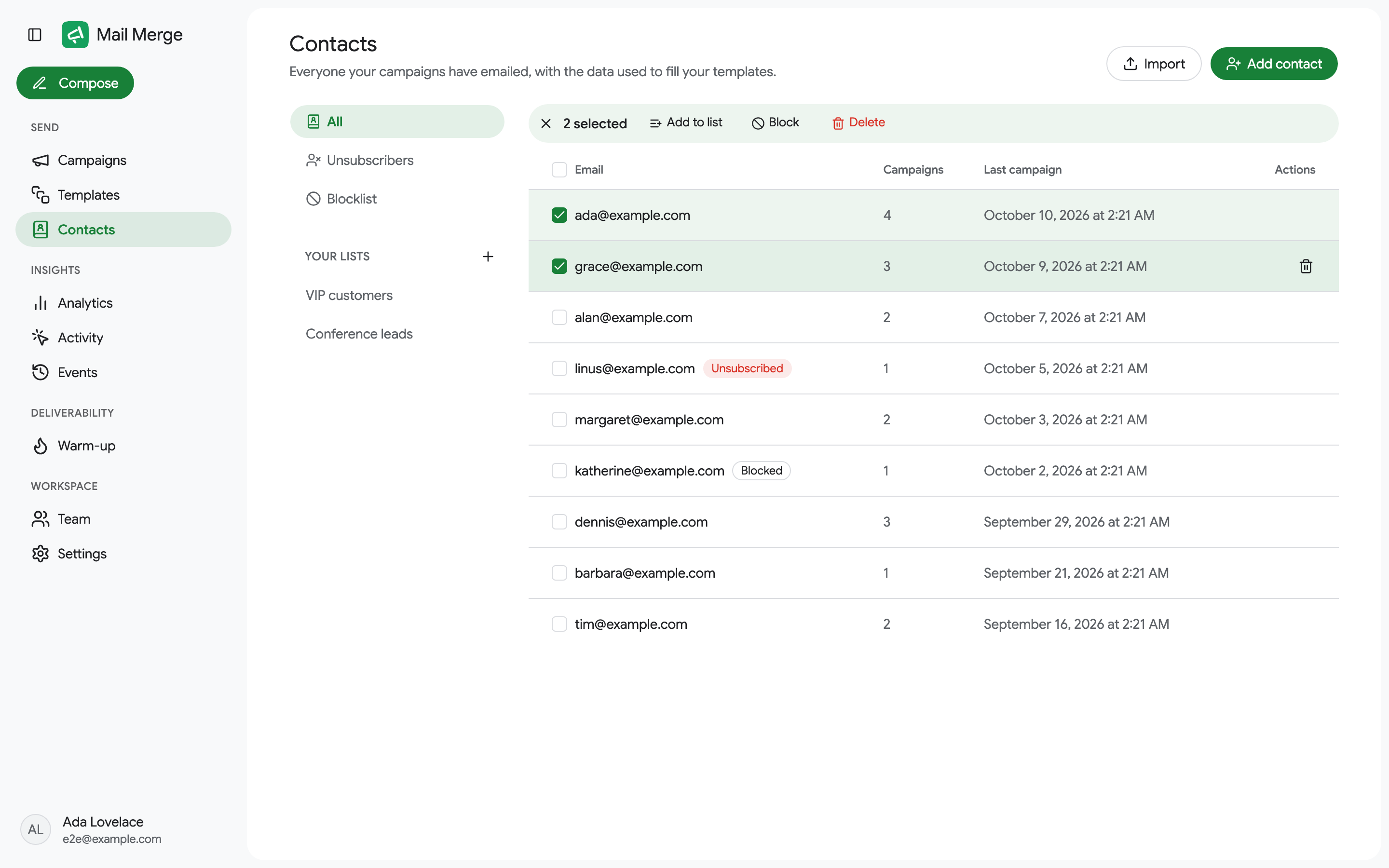This screenshot has width=1389, height=868.
Task: Uncheck ada@example.com checkbox
Action: [x=559, y=215]
